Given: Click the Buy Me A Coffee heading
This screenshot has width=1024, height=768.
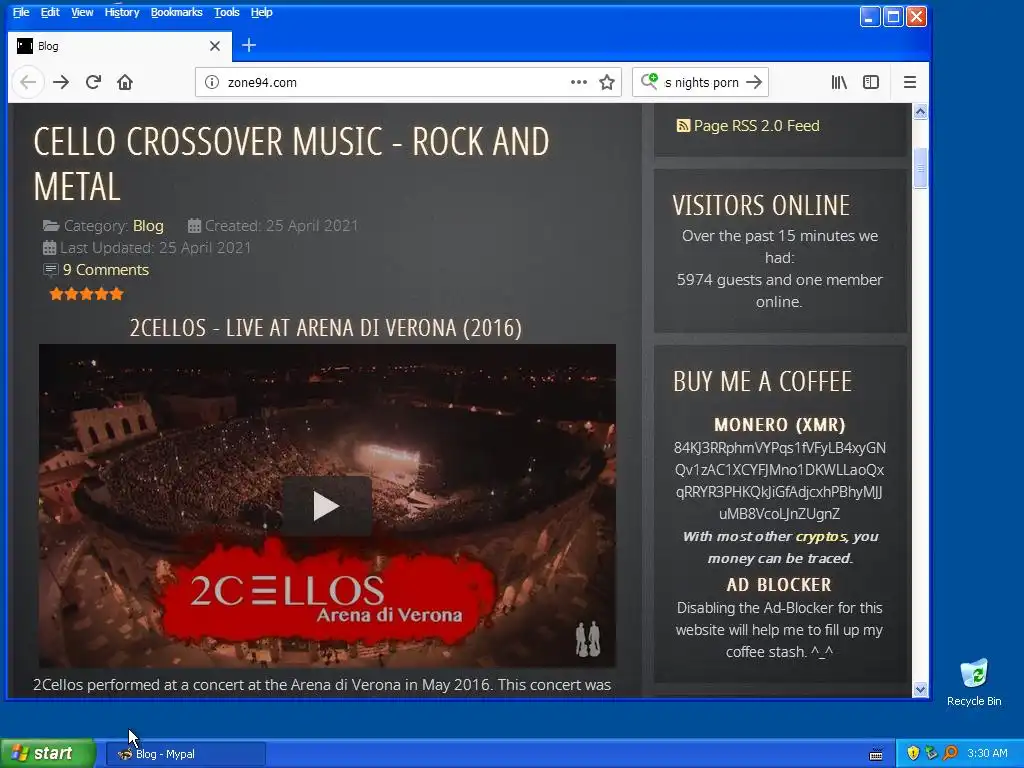Looking at the screenshot, I should (763, 381).
